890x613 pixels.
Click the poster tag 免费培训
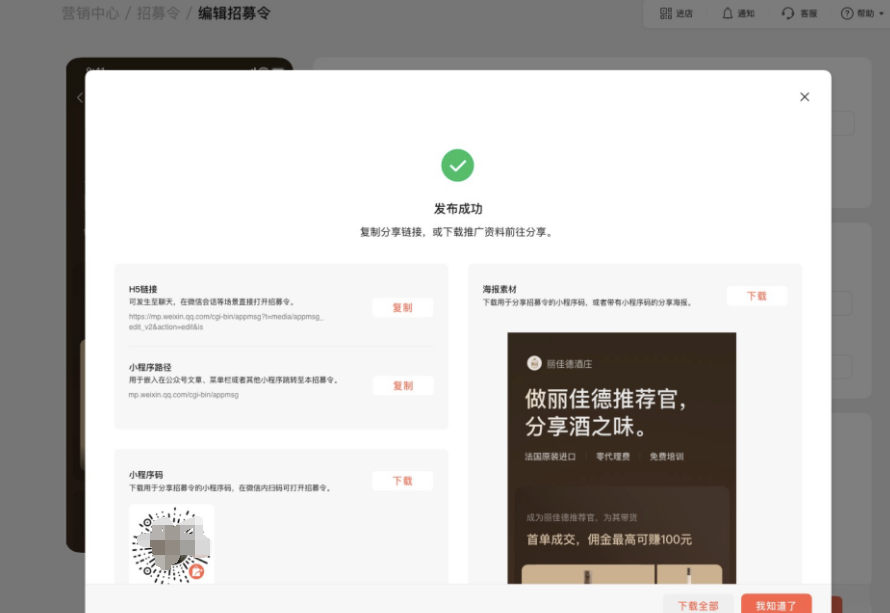(x=666, y=457)
